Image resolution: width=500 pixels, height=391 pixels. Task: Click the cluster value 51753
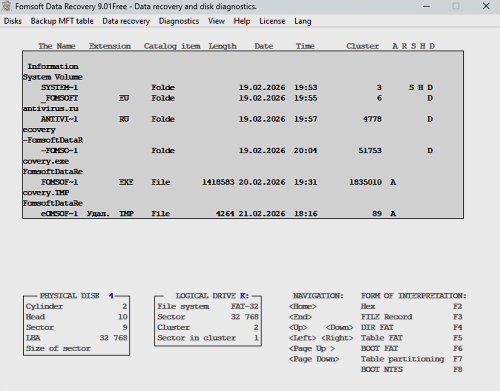click(370, 150)
